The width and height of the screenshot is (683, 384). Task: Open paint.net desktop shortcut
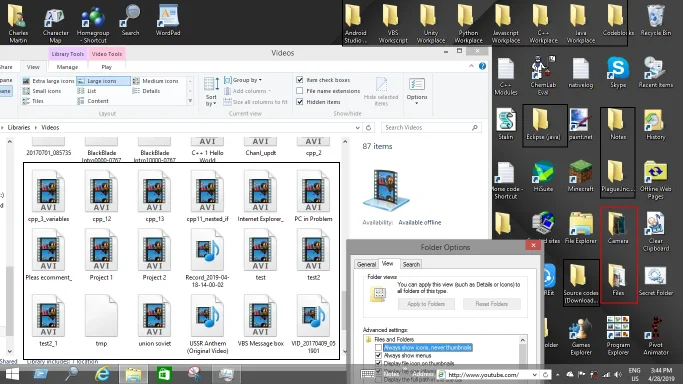581,125
